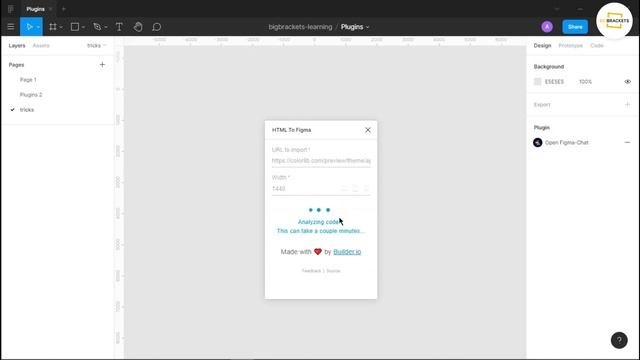Select Page 1 in pages list
Viewport: 640px width, 360px height.
point(28,80)
